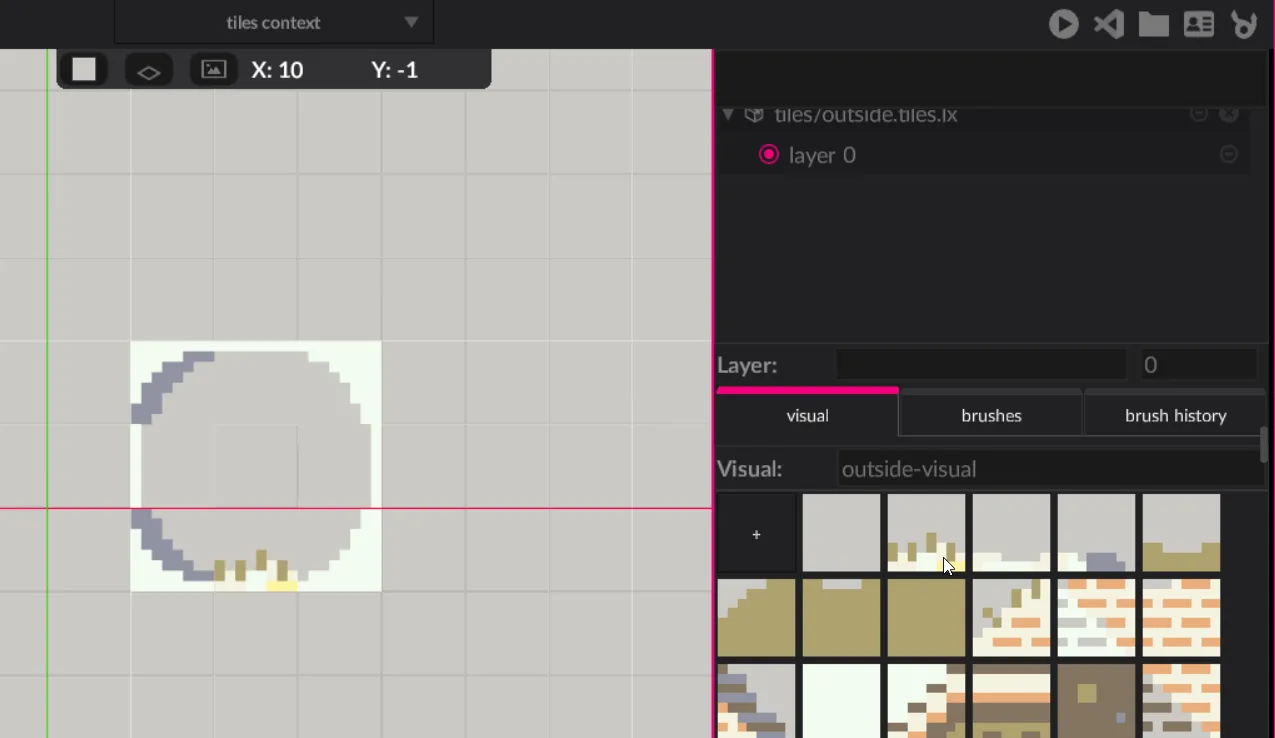This screenshot has height=738, width=1275.
Task: Close the tiles/outside.tiles.lx entry
Action: (1229, 114)
